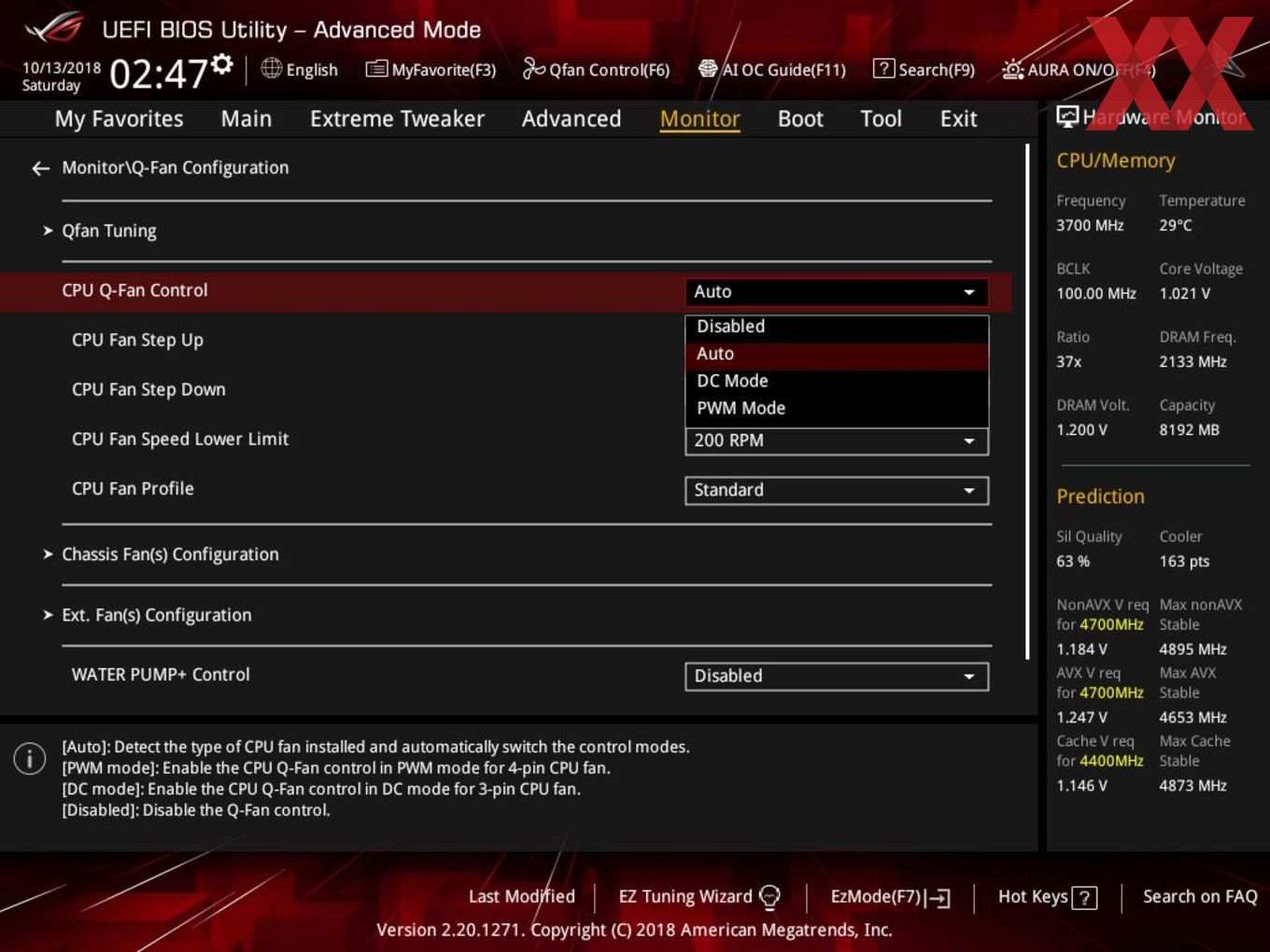Viewport: 1270px width, 952px height.
Task: Go back with the left arrow
Action: tap(40, 168)
